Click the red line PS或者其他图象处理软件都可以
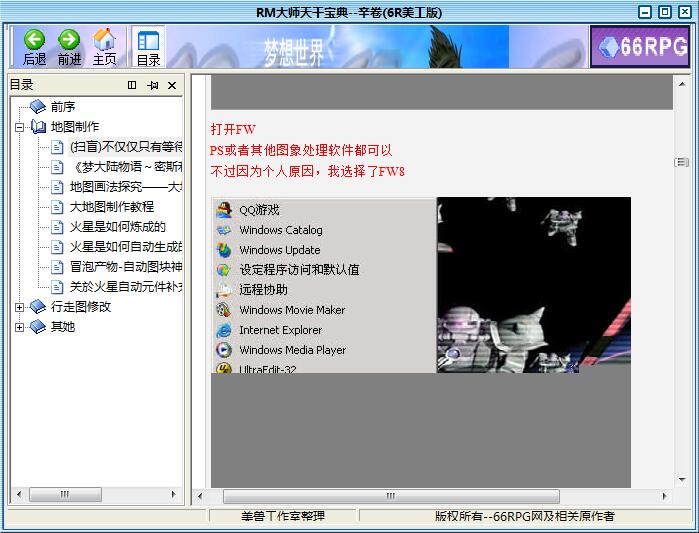699x533 pixels. coord(301,150)
